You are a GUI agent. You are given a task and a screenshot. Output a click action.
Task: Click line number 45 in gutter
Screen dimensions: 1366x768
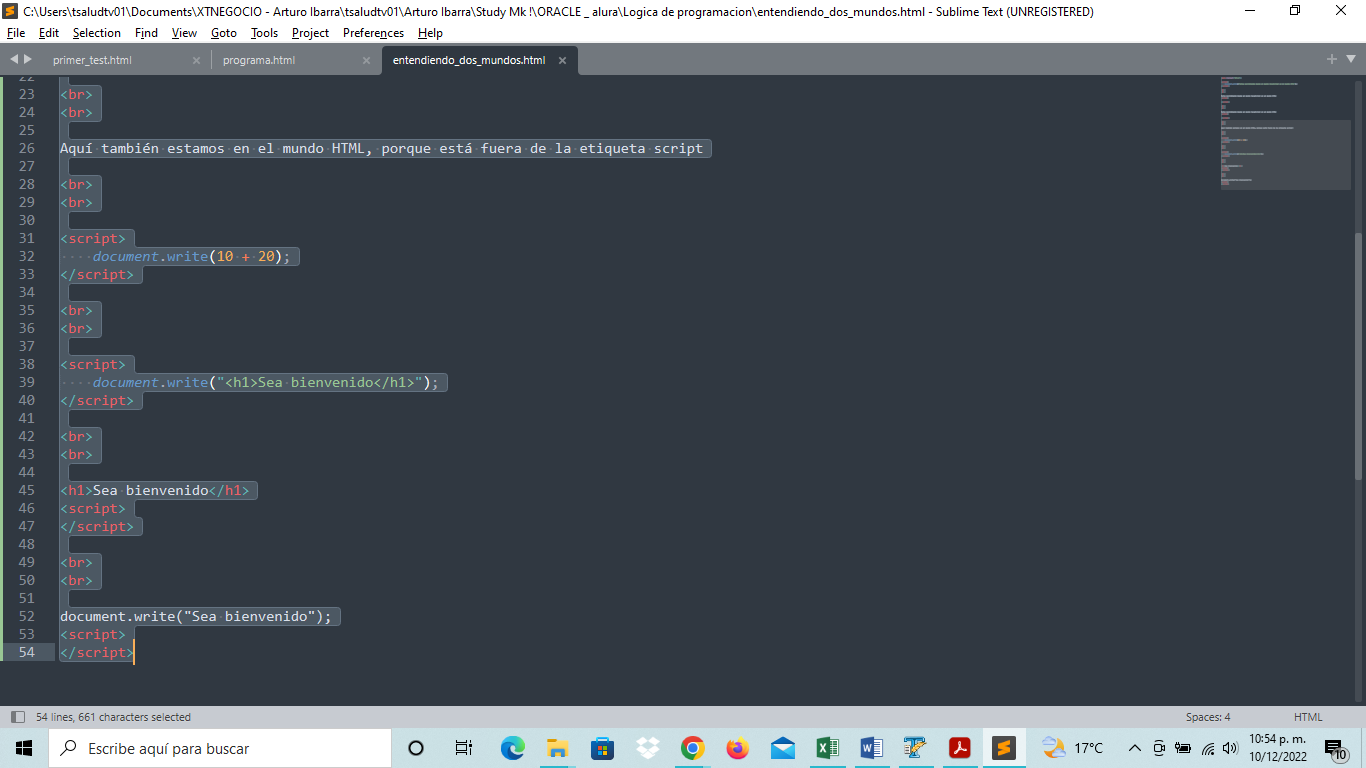pos(26,490)
